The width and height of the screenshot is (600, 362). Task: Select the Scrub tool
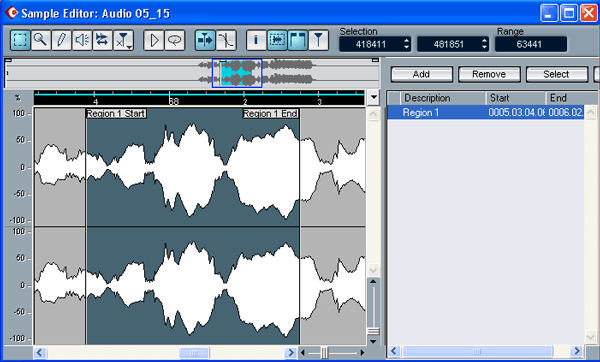click(102, 40)
